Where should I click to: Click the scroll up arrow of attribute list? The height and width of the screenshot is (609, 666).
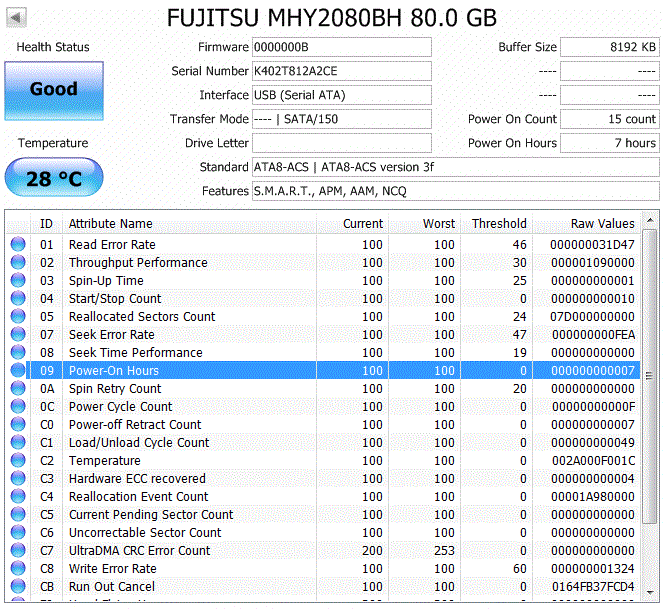pyautogui.click(x=649, y=220)
